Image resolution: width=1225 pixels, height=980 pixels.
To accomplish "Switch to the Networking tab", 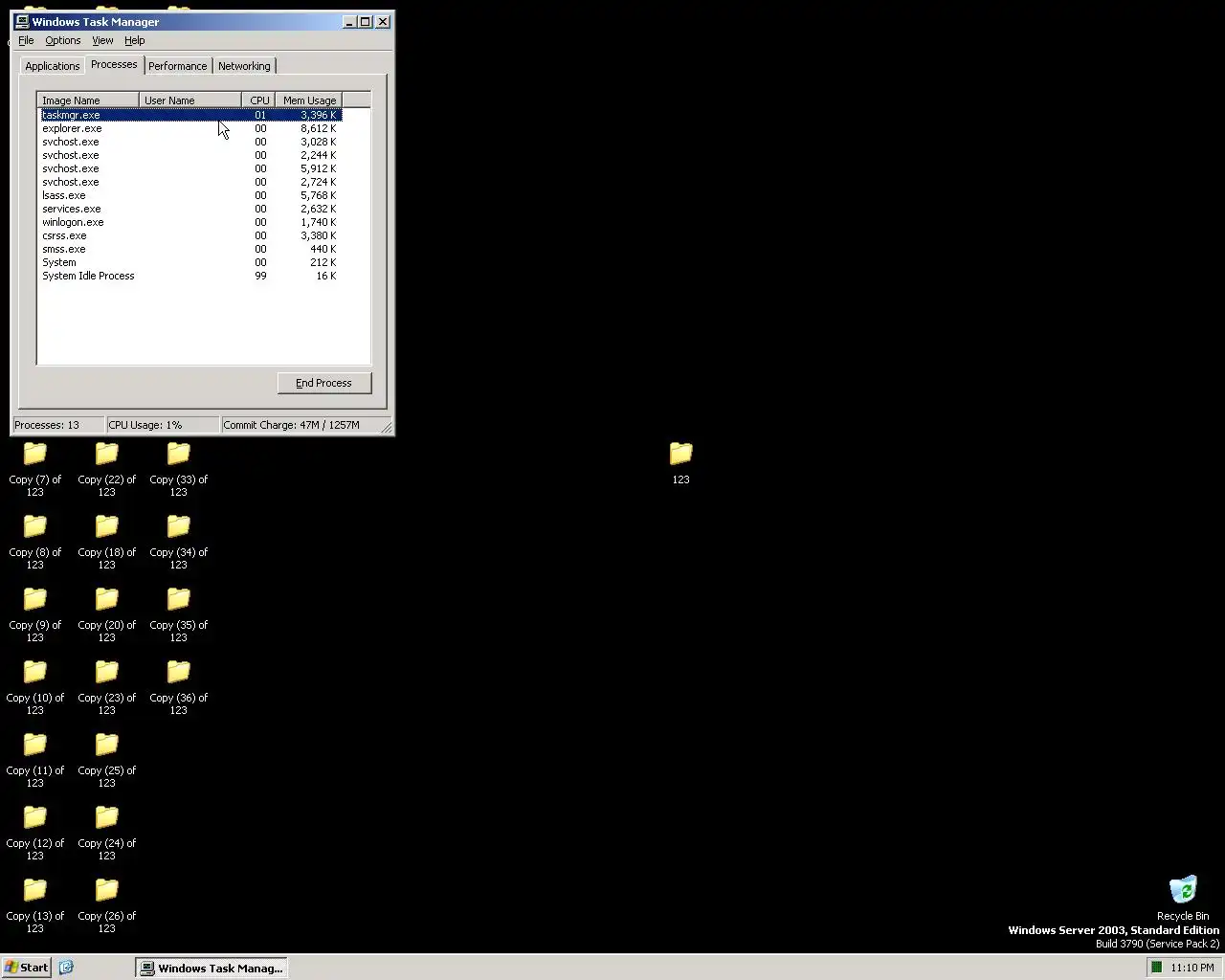I will pos(244,66).
